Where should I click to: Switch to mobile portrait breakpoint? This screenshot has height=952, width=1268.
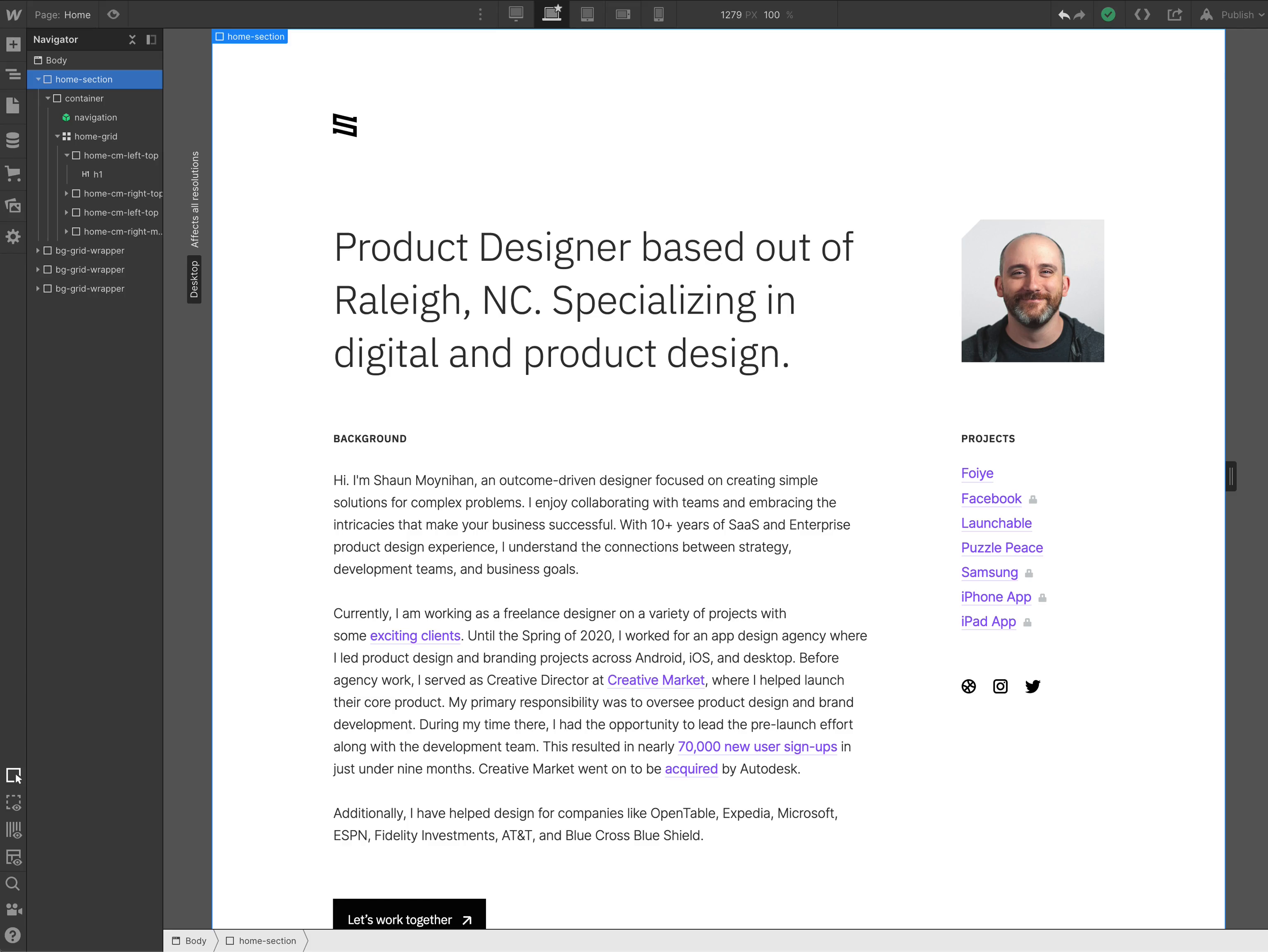(659, 14)
